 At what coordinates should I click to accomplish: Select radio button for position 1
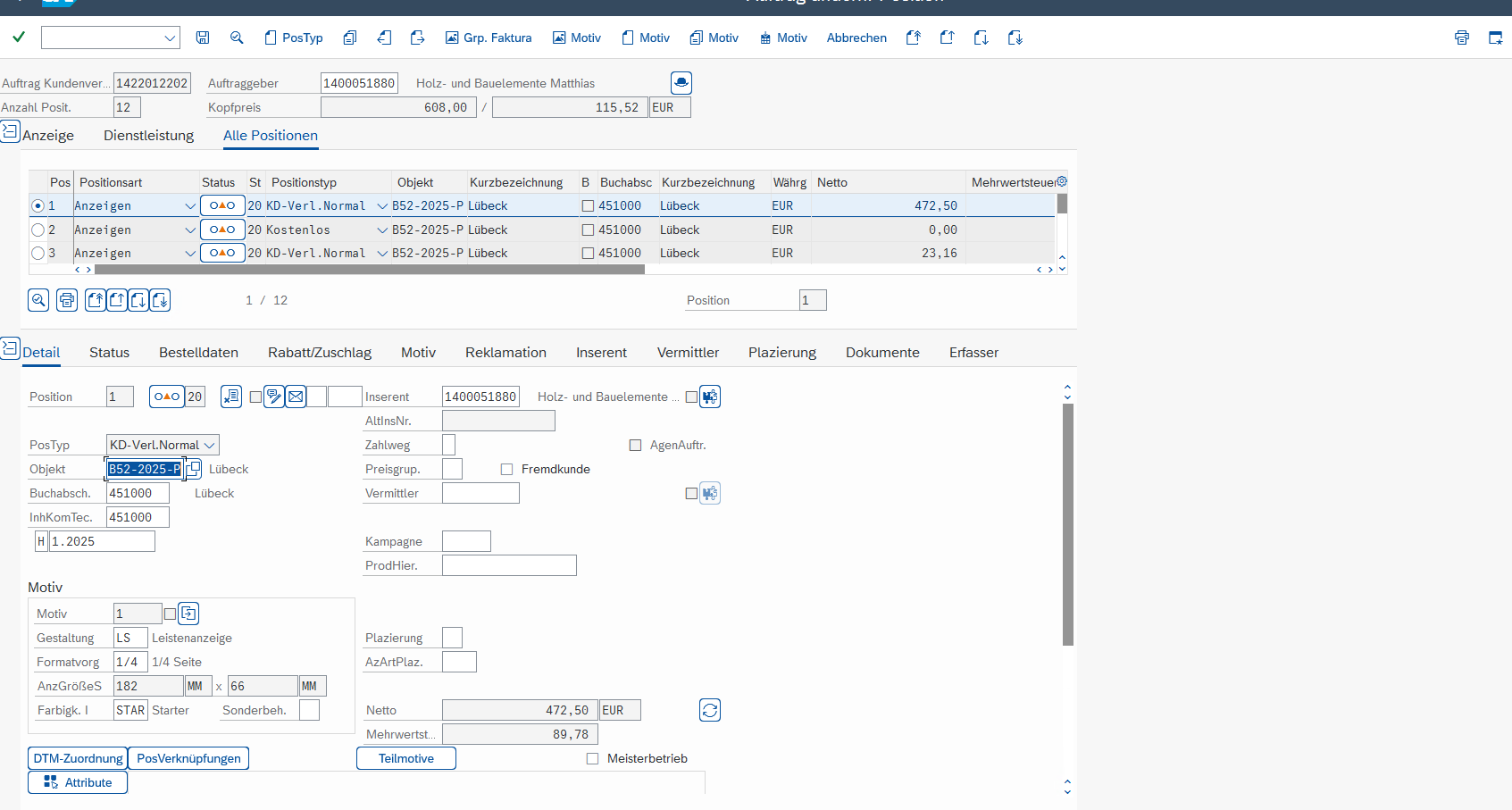pos(38,205)
